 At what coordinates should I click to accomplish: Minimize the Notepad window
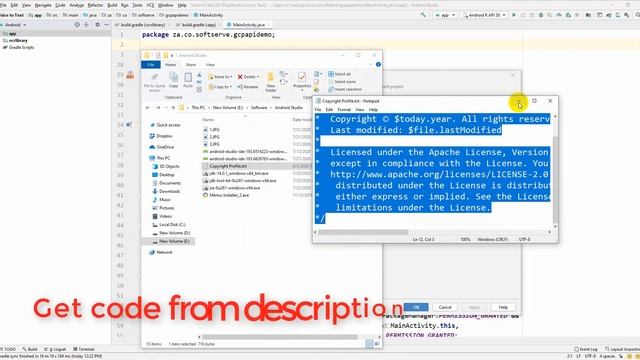click(x=518, y=101)
